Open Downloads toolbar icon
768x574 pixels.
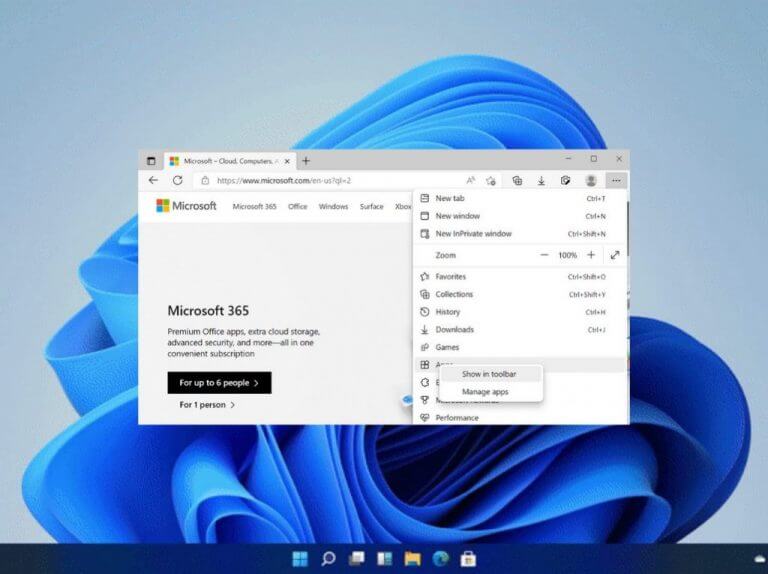[541, 181]
